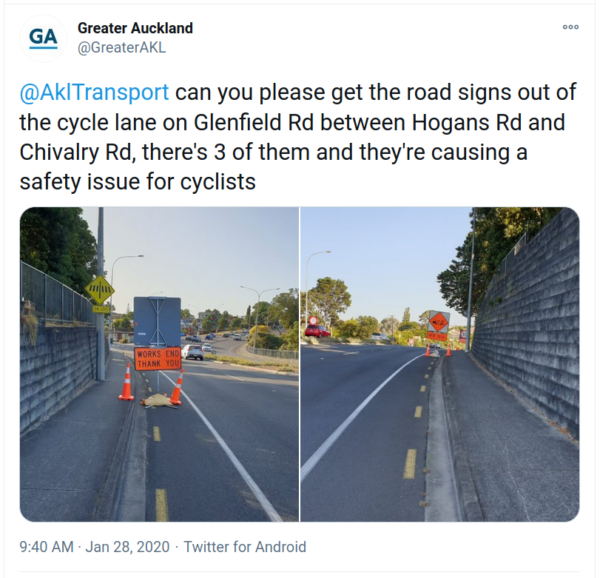Click the grey sign back panel in left photo
This screenshot has height=578, width=600.
157,322
